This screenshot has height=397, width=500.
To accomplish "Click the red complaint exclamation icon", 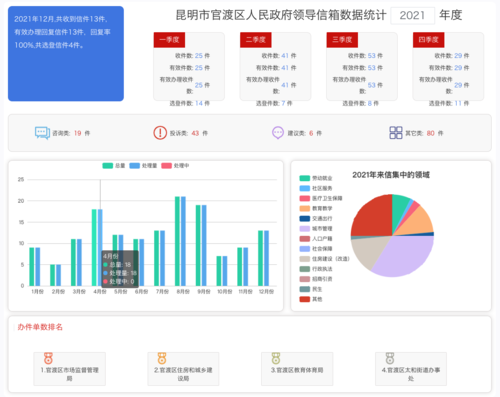I will 160,133.
